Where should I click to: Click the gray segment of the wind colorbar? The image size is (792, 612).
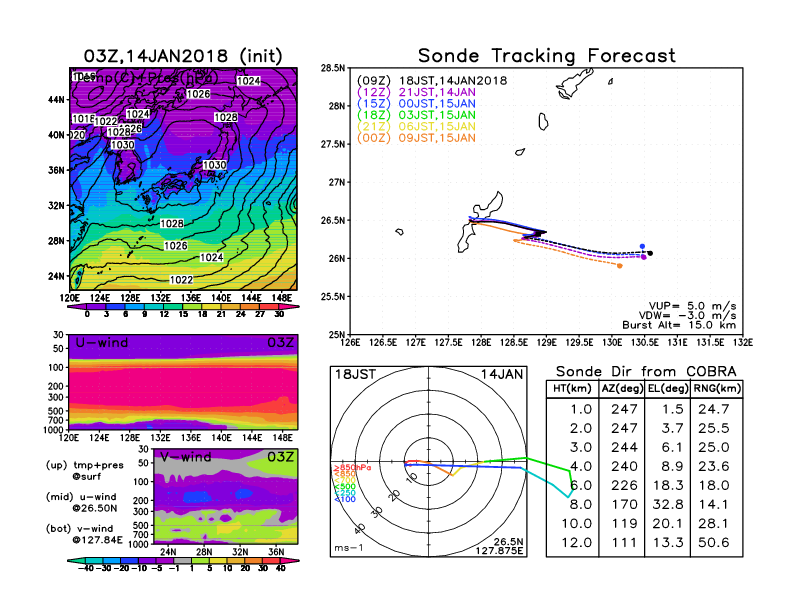[182, 560]
